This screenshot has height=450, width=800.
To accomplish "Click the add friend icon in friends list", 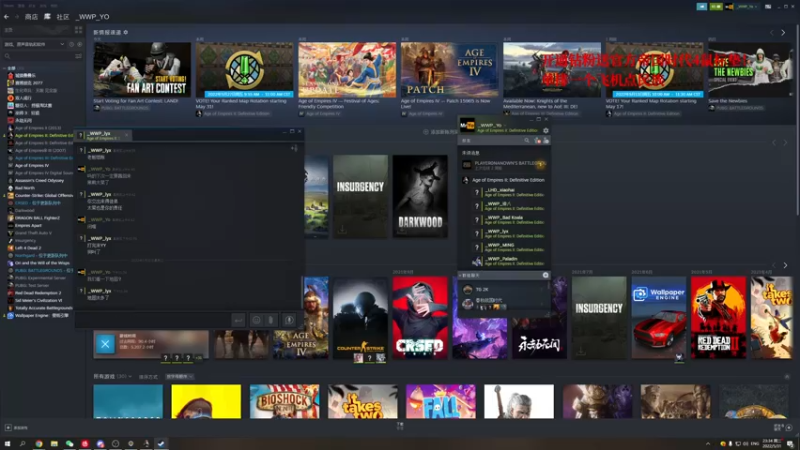I will 545,140.
